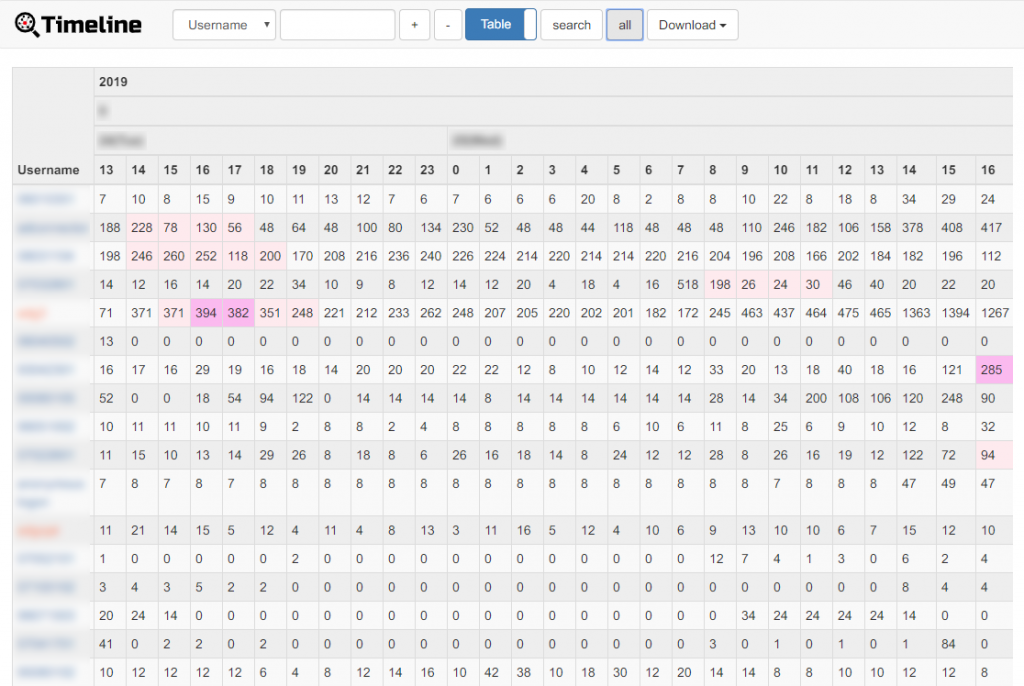Select the all button
This screenshot has width=1024, height=686.
pyautogui.click(x=625, y=25)
